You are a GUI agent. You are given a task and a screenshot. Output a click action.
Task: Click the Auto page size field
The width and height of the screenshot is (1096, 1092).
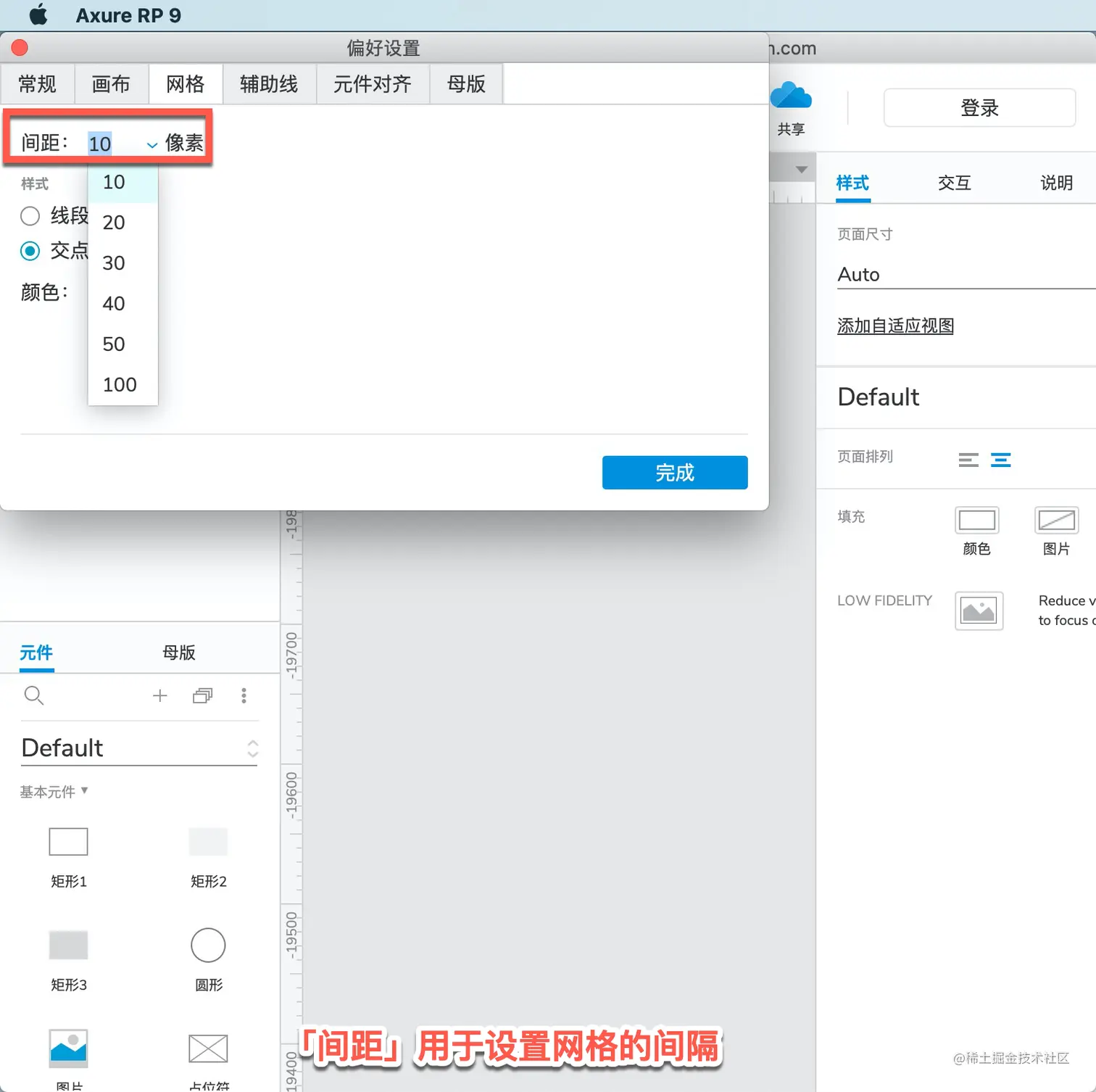966,275
